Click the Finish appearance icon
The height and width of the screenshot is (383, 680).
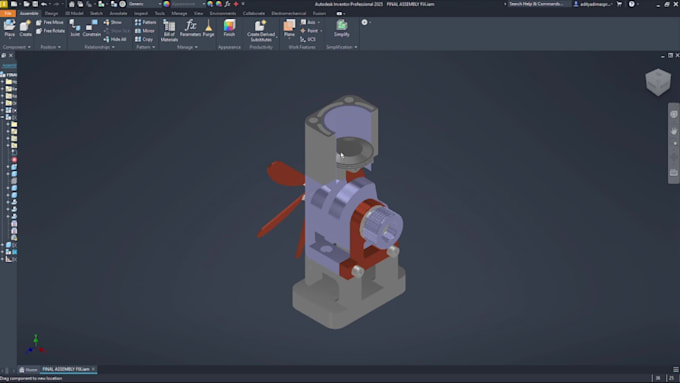(229, 28)
